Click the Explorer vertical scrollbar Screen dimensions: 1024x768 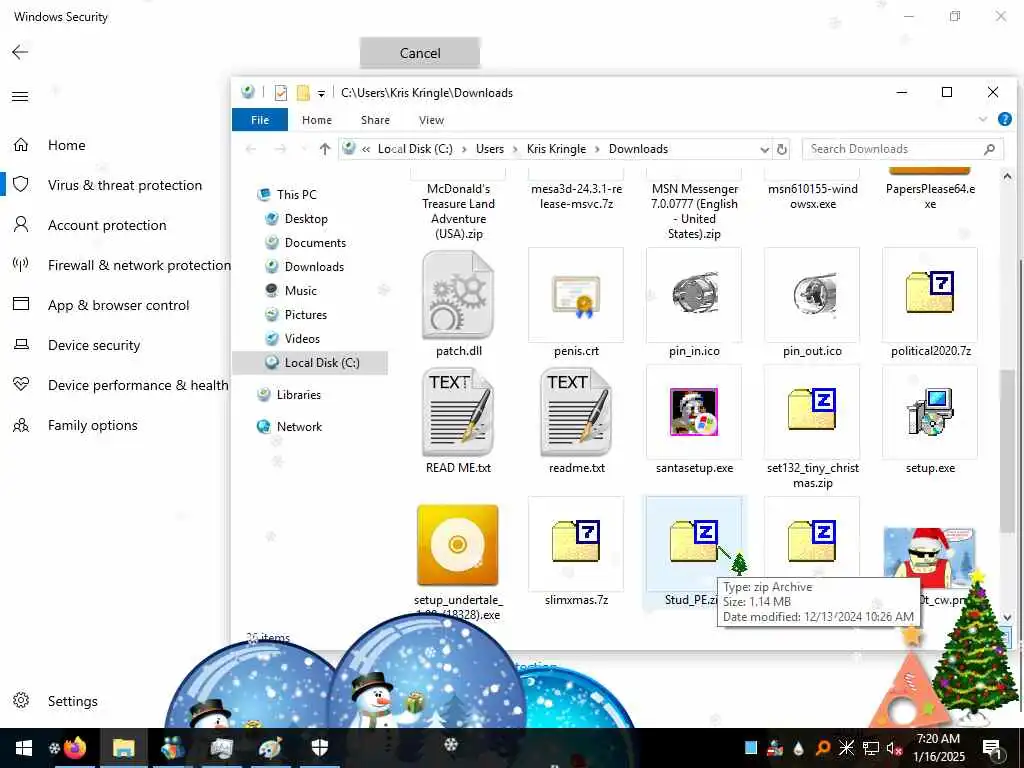1007,451
